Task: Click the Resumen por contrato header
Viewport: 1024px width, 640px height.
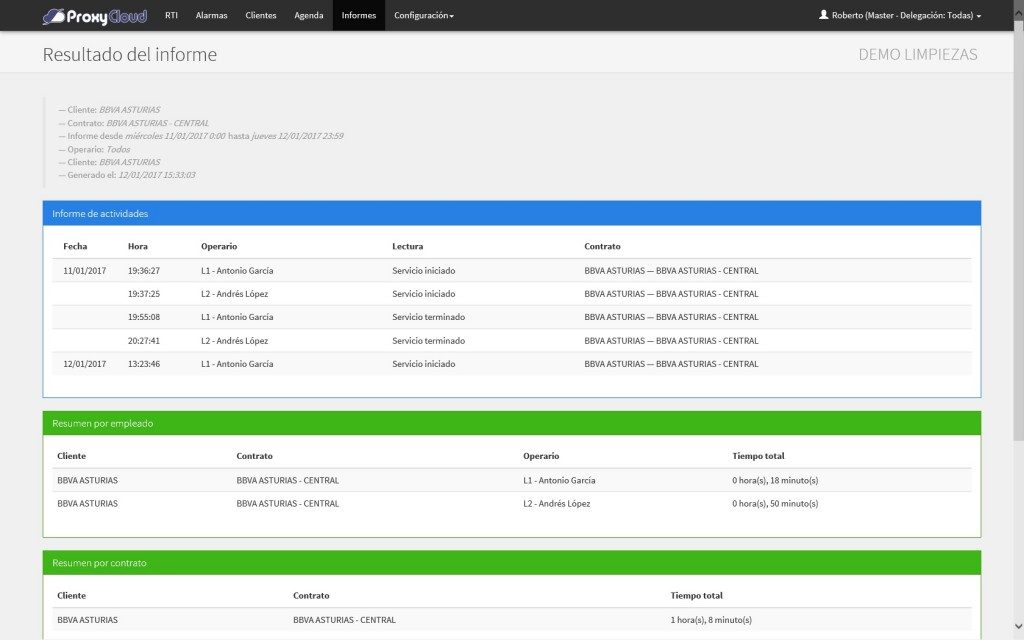Action: (512, 563)
